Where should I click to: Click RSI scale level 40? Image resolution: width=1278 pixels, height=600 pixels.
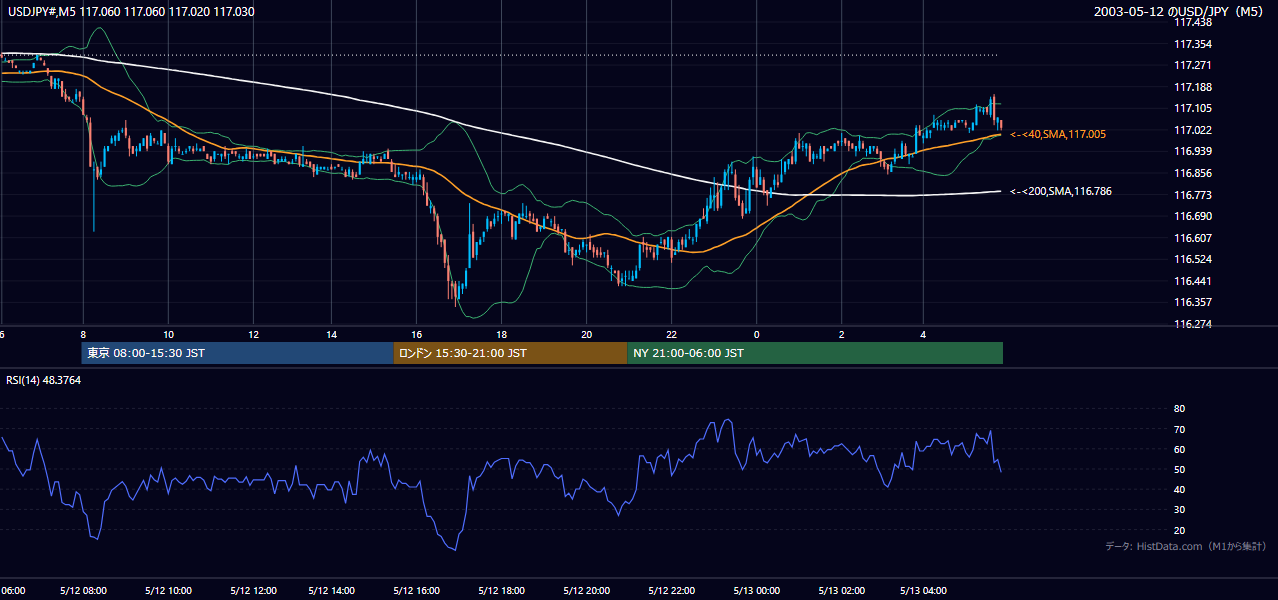pos(1179,489)
